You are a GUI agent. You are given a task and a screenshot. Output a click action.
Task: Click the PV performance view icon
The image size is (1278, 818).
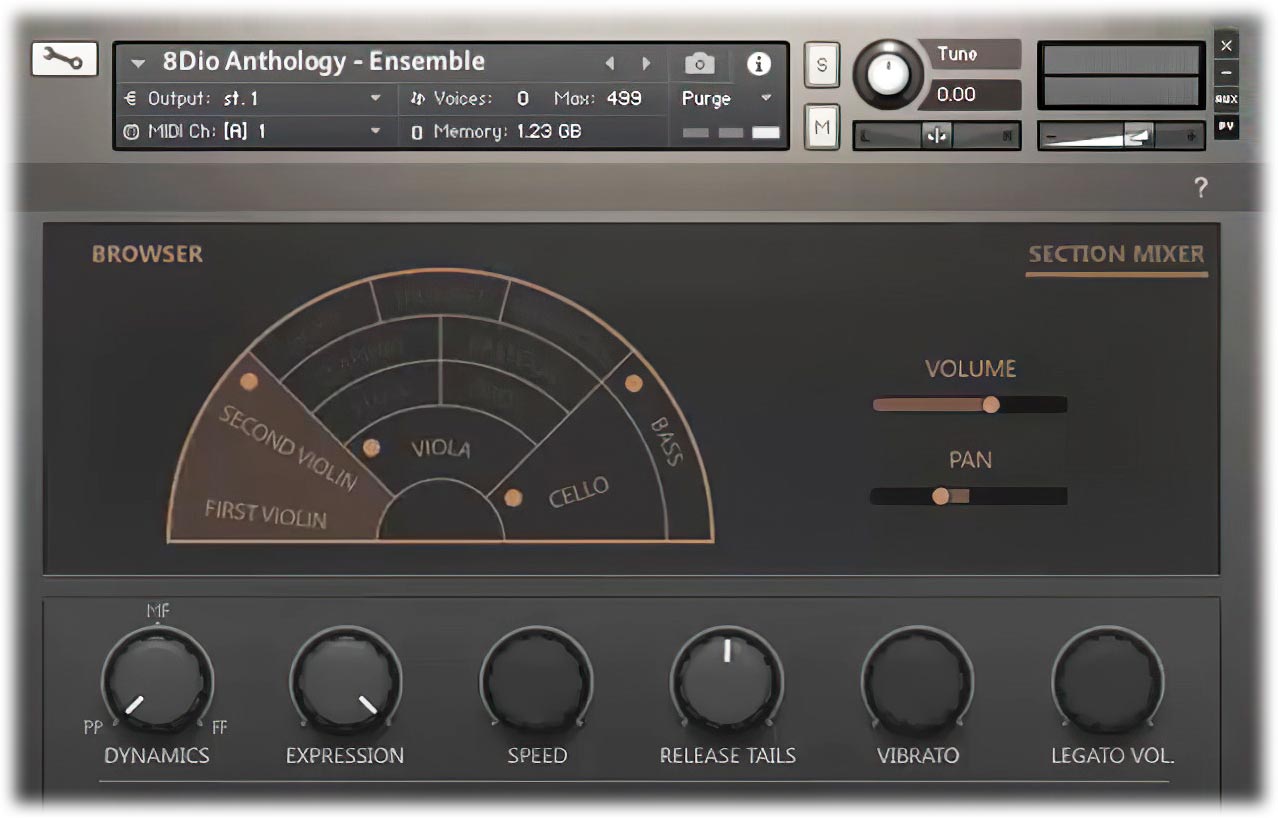(1225, 127)
